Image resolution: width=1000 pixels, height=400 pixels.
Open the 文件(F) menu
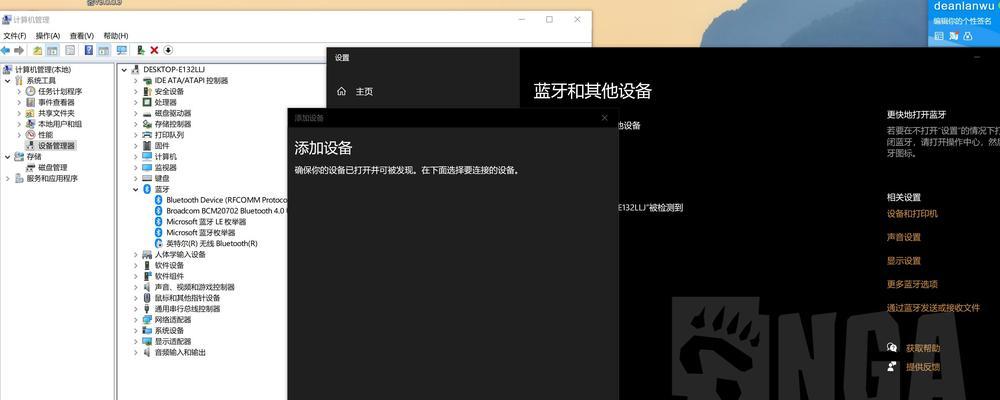[x=15, y=36]
